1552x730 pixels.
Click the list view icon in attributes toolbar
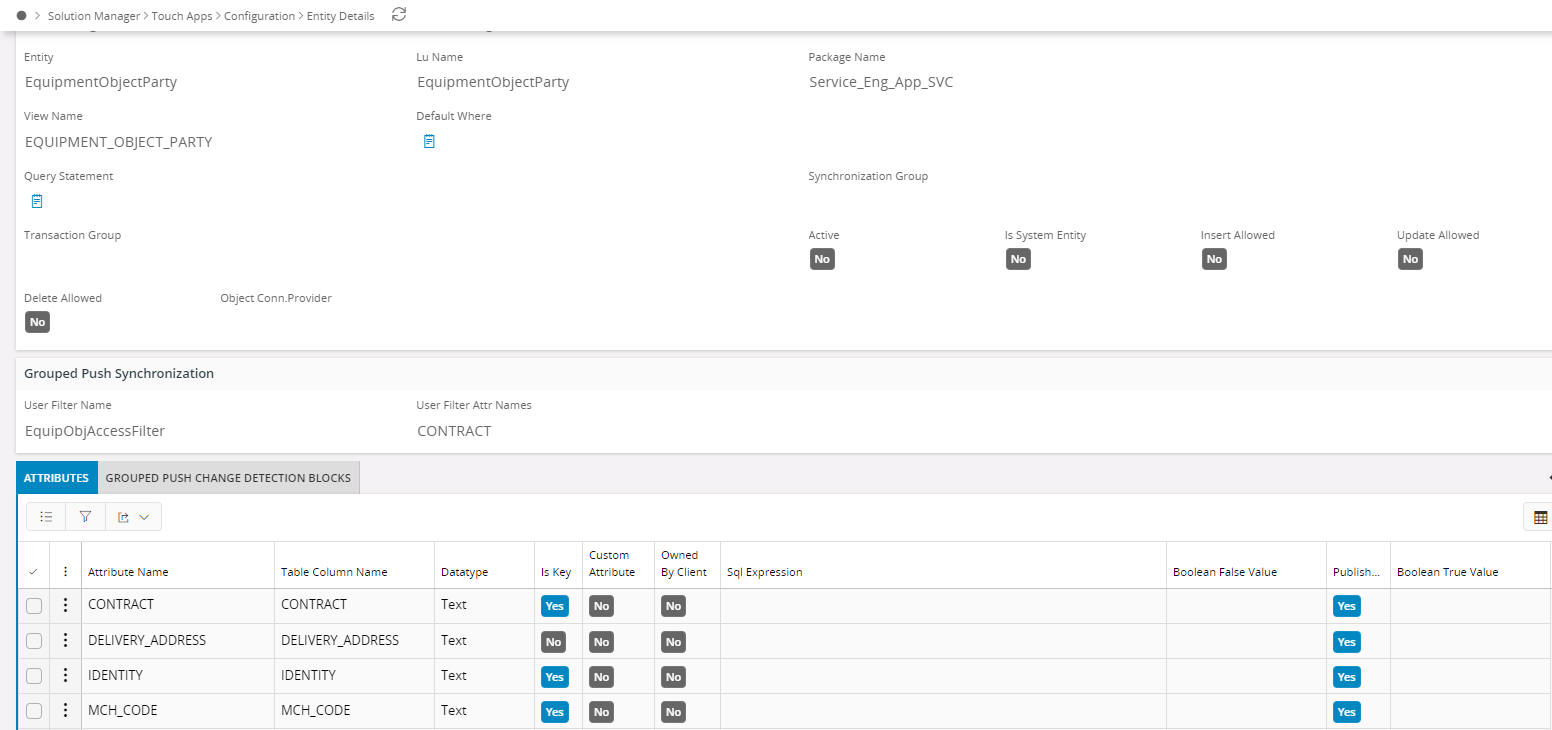point(46,517)
